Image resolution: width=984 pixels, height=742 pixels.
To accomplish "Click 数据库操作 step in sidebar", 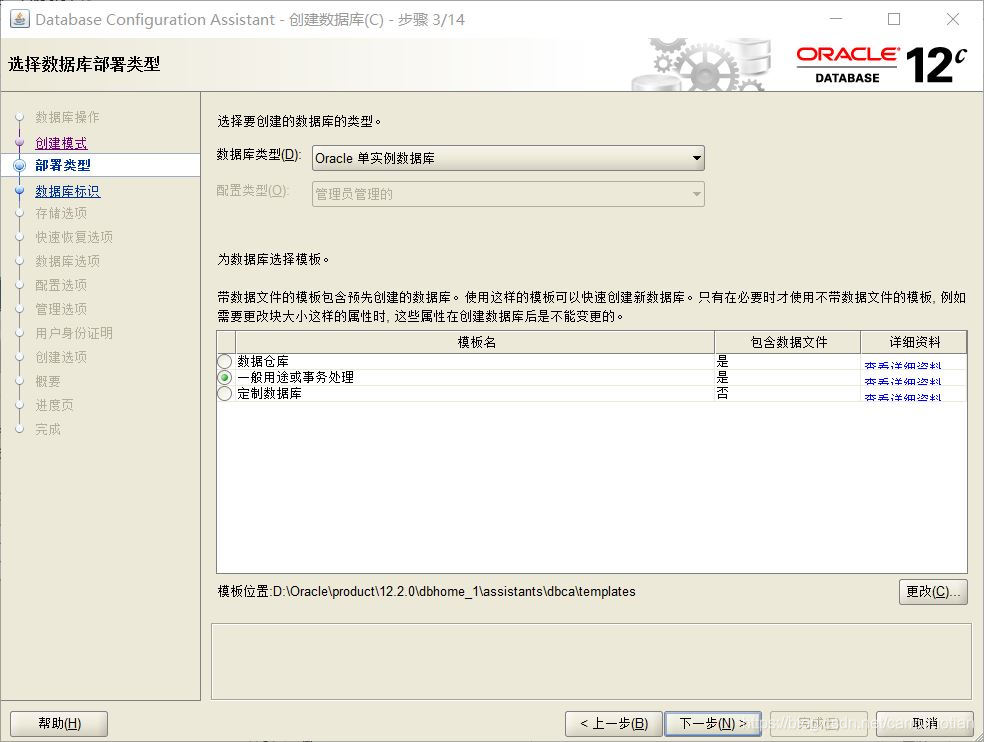I will coord(67,117).
